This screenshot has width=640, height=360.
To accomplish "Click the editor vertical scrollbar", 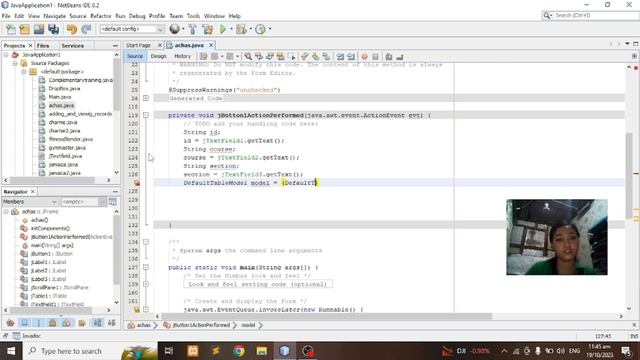I will pos(629,175).
